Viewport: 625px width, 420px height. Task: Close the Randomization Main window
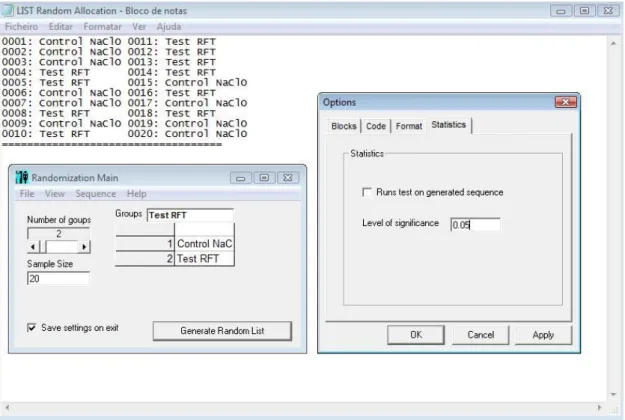point(288,178)
